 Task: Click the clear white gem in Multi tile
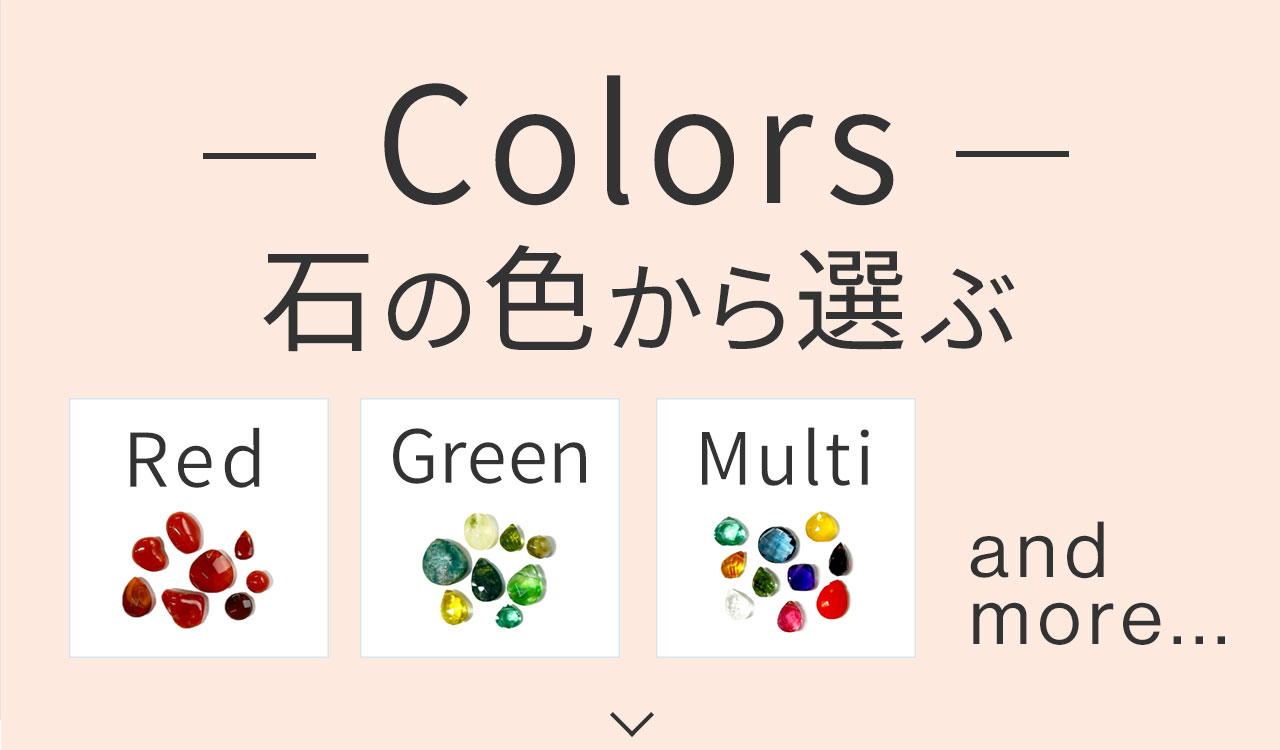point(737,604)
